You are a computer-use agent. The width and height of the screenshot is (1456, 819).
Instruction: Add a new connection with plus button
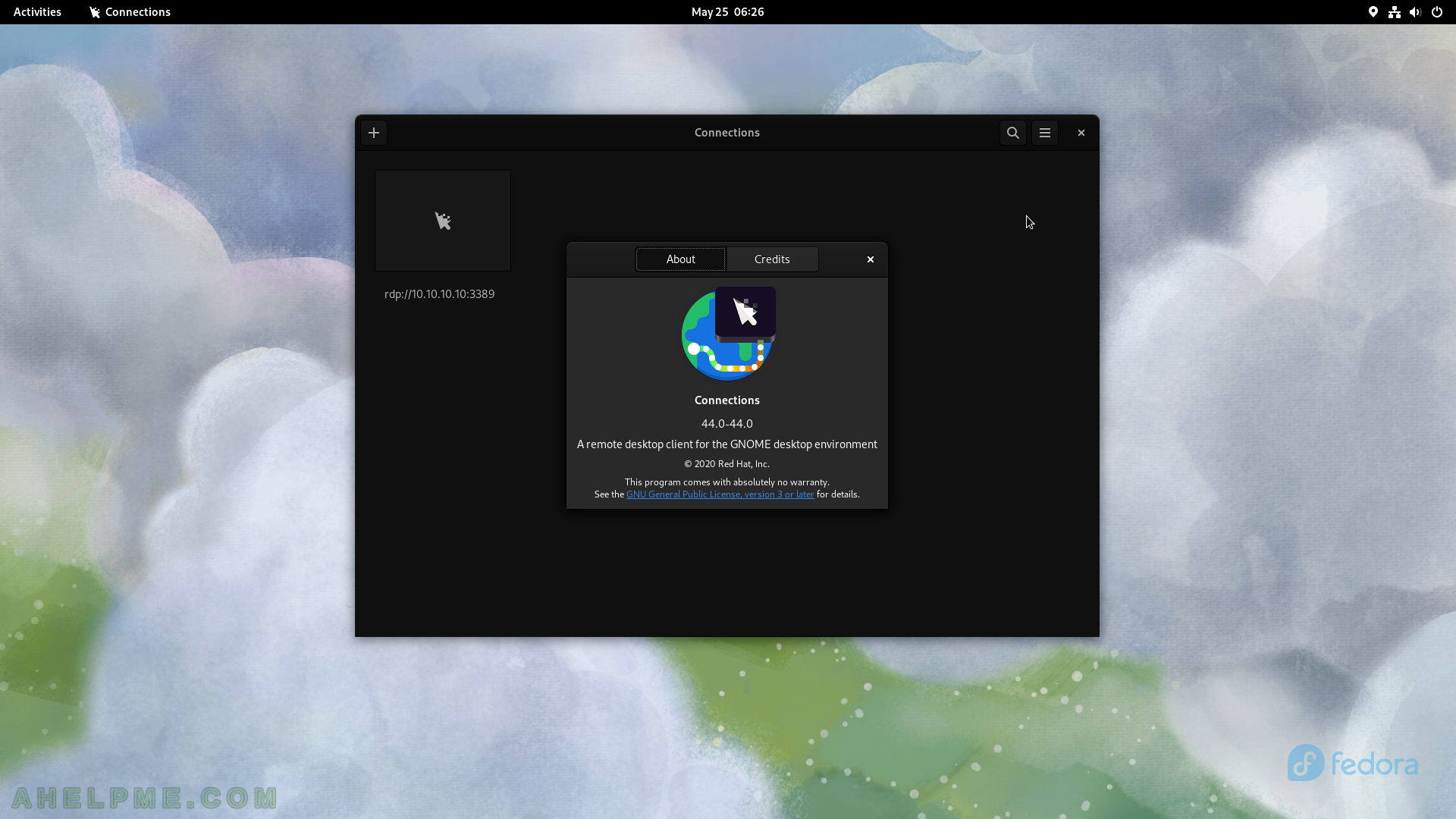pyautogui.click(x=374, y=133)
